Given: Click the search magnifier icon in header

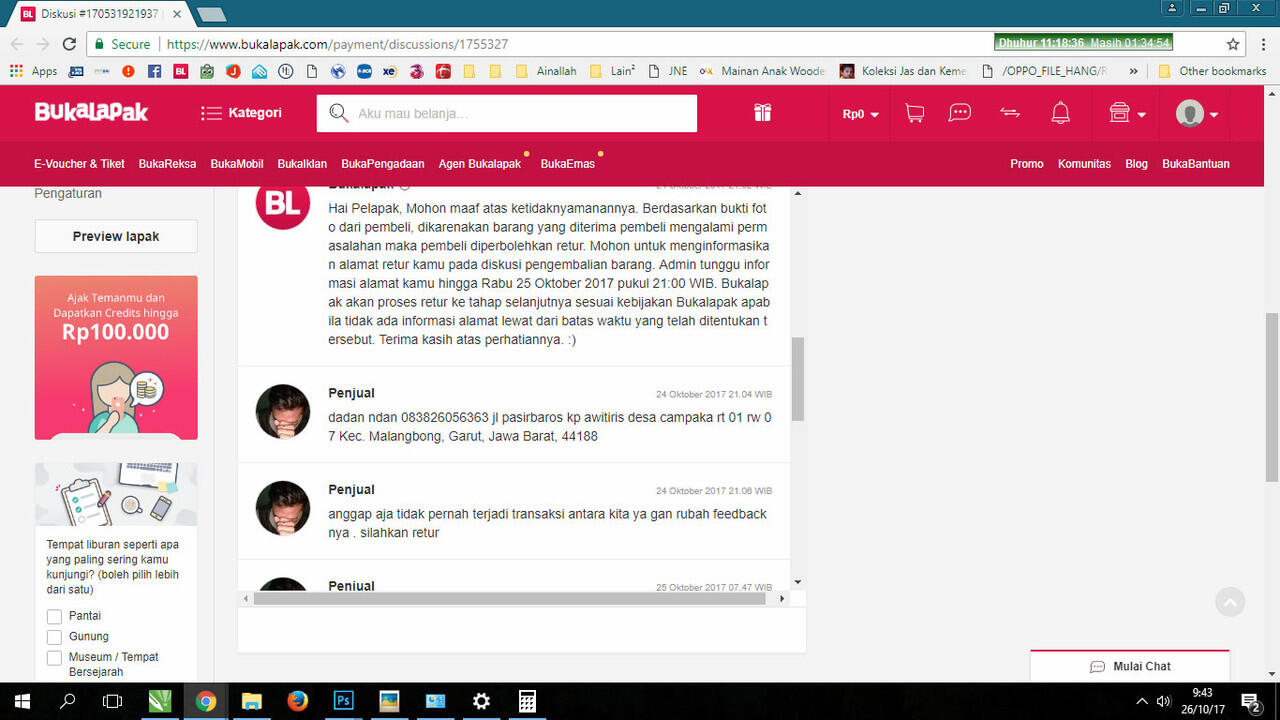Looking at the screenshot, I should (x=339, y=113).
